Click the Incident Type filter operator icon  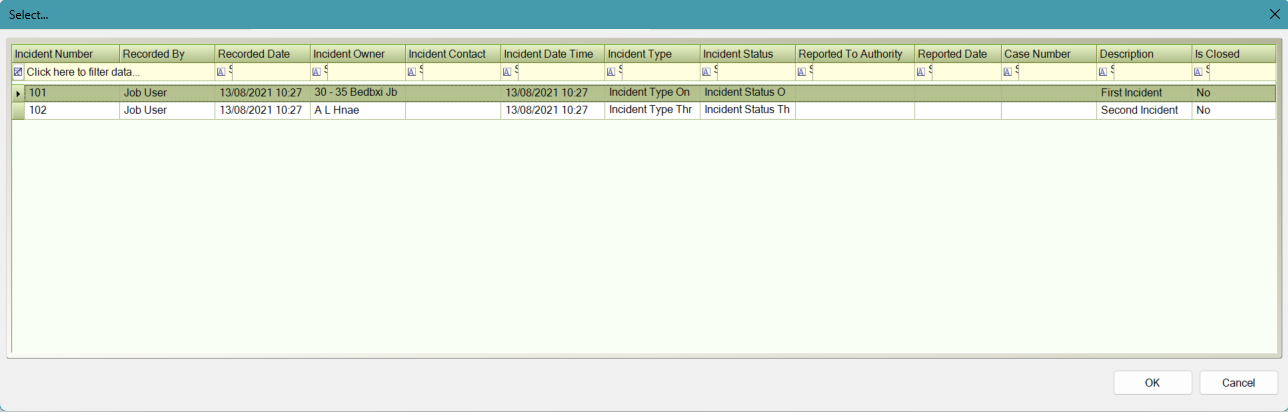[x=611, y=72]
